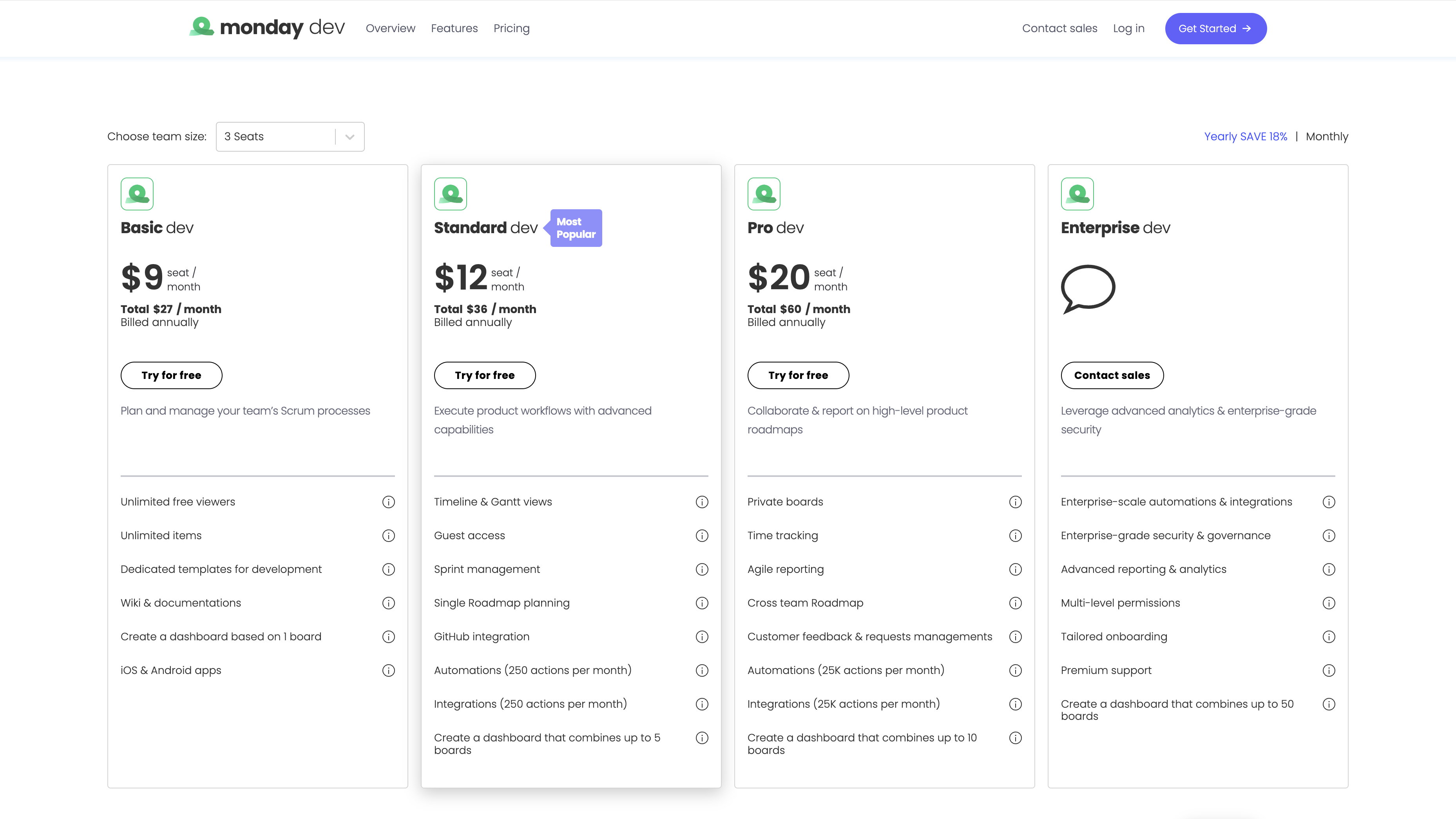Open the Overview nav item
The image size is (1456, 819).
coord(390,28)
